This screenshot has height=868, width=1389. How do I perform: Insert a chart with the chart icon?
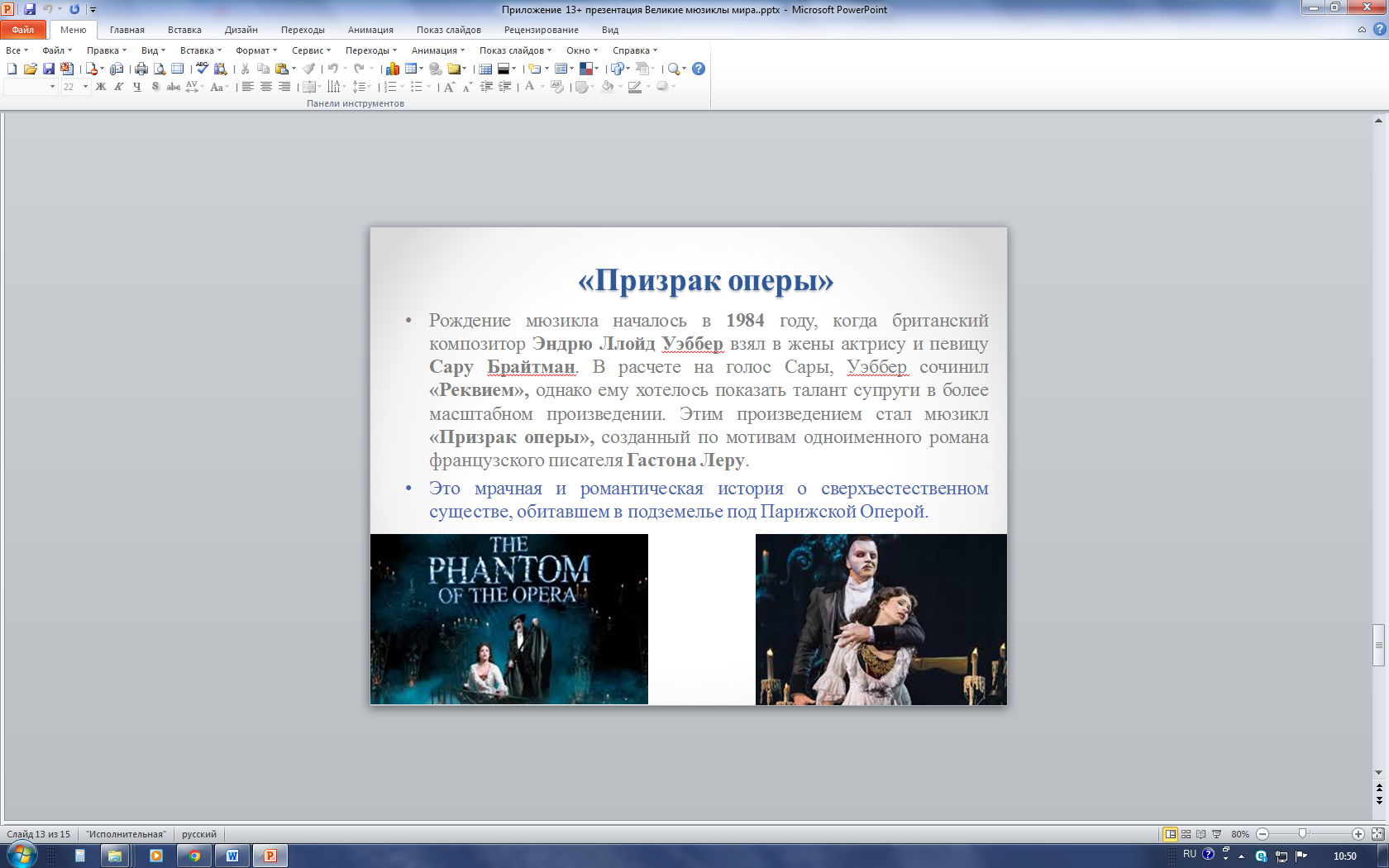click(x=393, y=69)
